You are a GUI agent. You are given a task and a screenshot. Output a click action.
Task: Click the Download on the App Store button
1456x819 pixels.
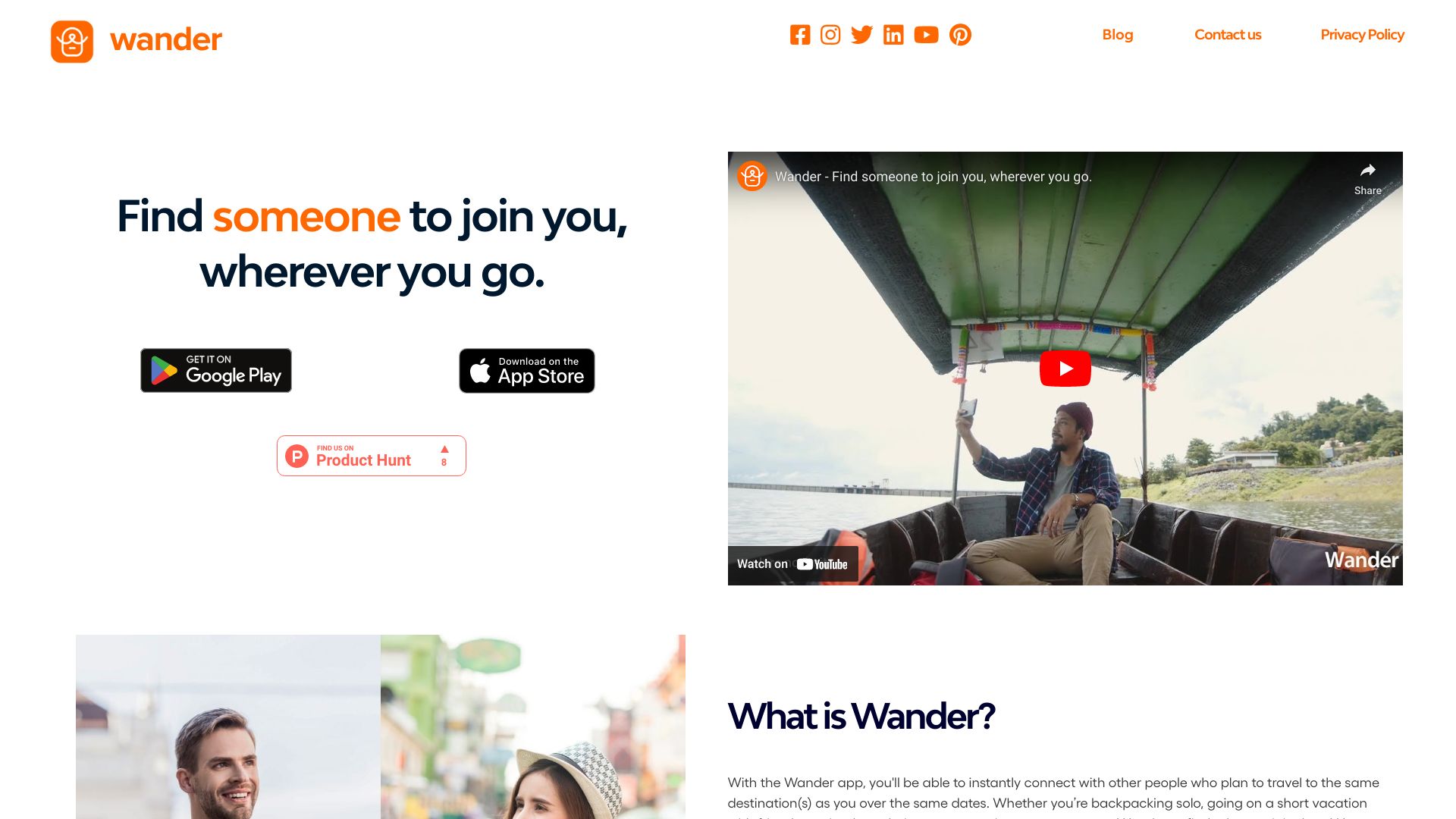tap(527, 370)
